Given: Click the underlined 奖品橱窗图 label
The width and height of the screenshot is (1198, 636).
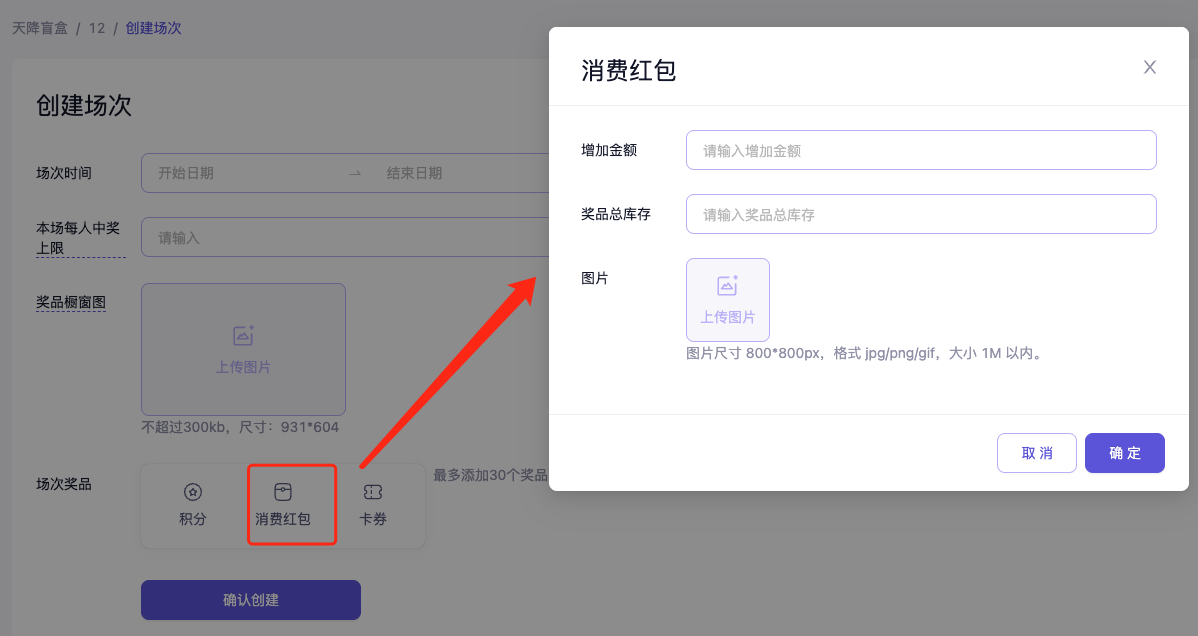Looking at the screenshot, I should tap(71, 302).
